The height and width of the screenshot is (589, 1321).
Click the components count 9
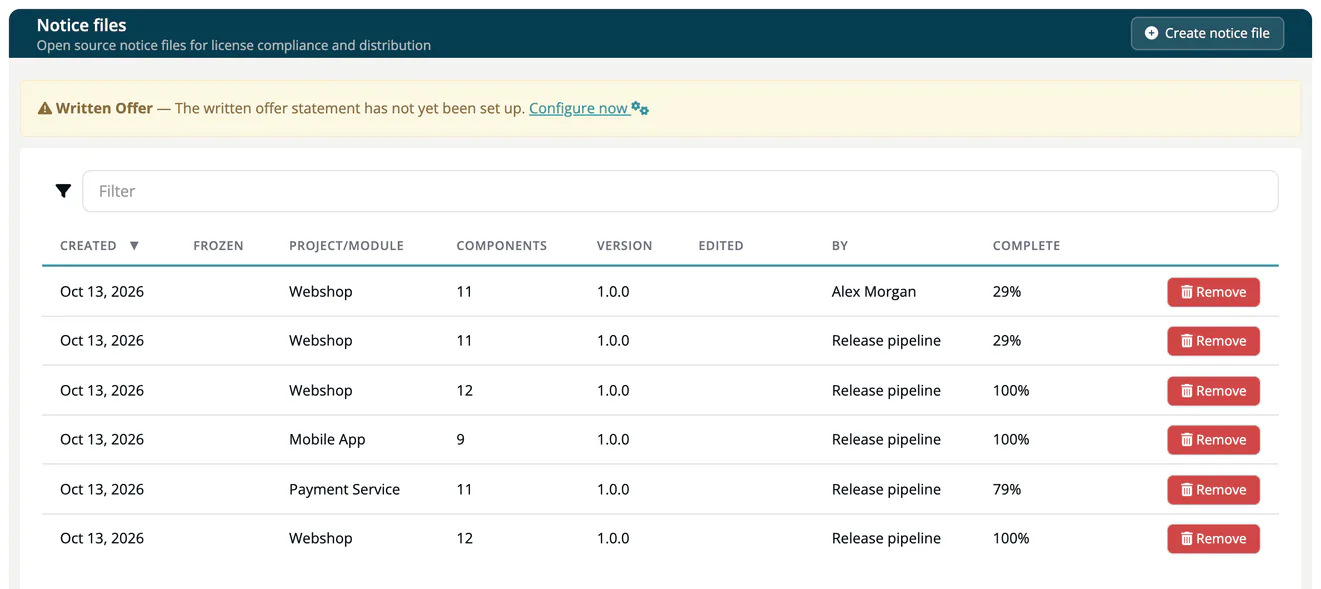click(460, 439)
